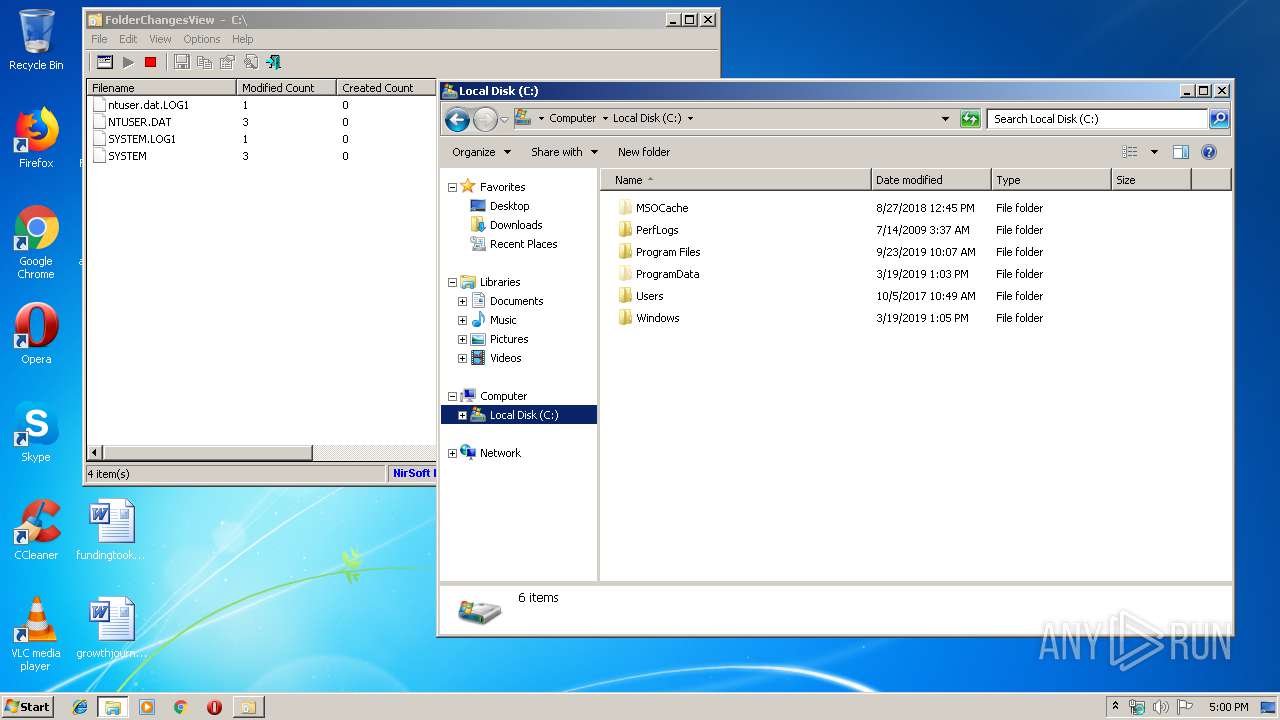The height and width of the screenshot is (720, 1280).
Task: Open the Recycle Bin desktop icon
Action: click(x=36, y=40)
